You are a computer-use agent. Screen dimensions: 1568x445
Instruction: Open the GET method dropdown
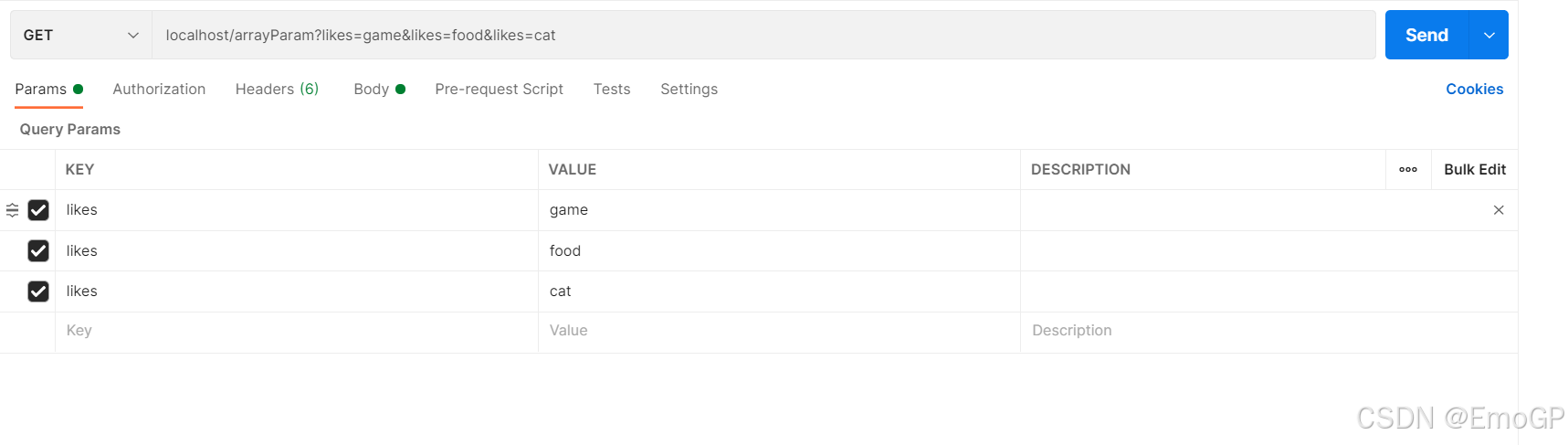tap(80, 35)
